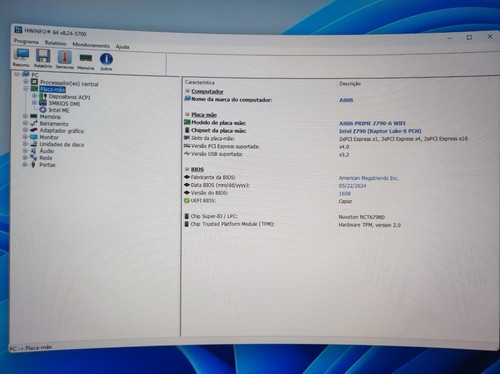Expand the Processador(es) central node
The image size is (500, 374).
tap(26, 81)
